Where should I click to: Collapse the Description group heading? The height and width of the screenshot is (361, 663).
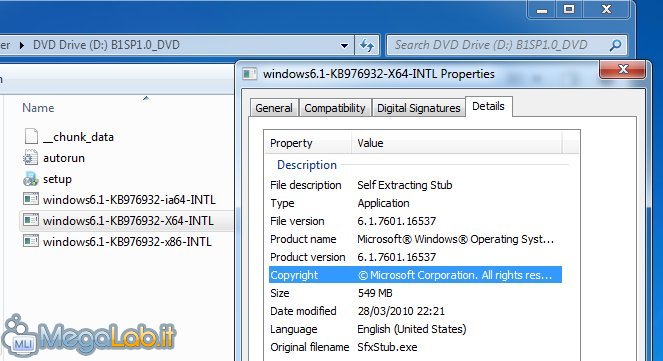(x=307, y=164)
